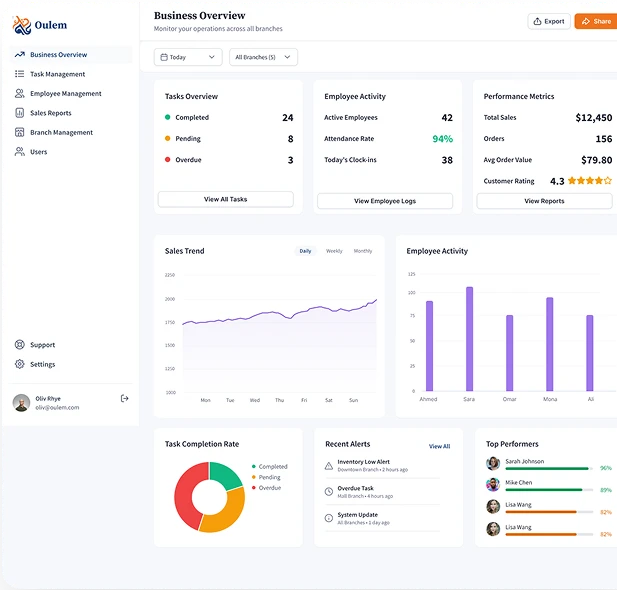Click the Oulem logo icon

point(22,25)
